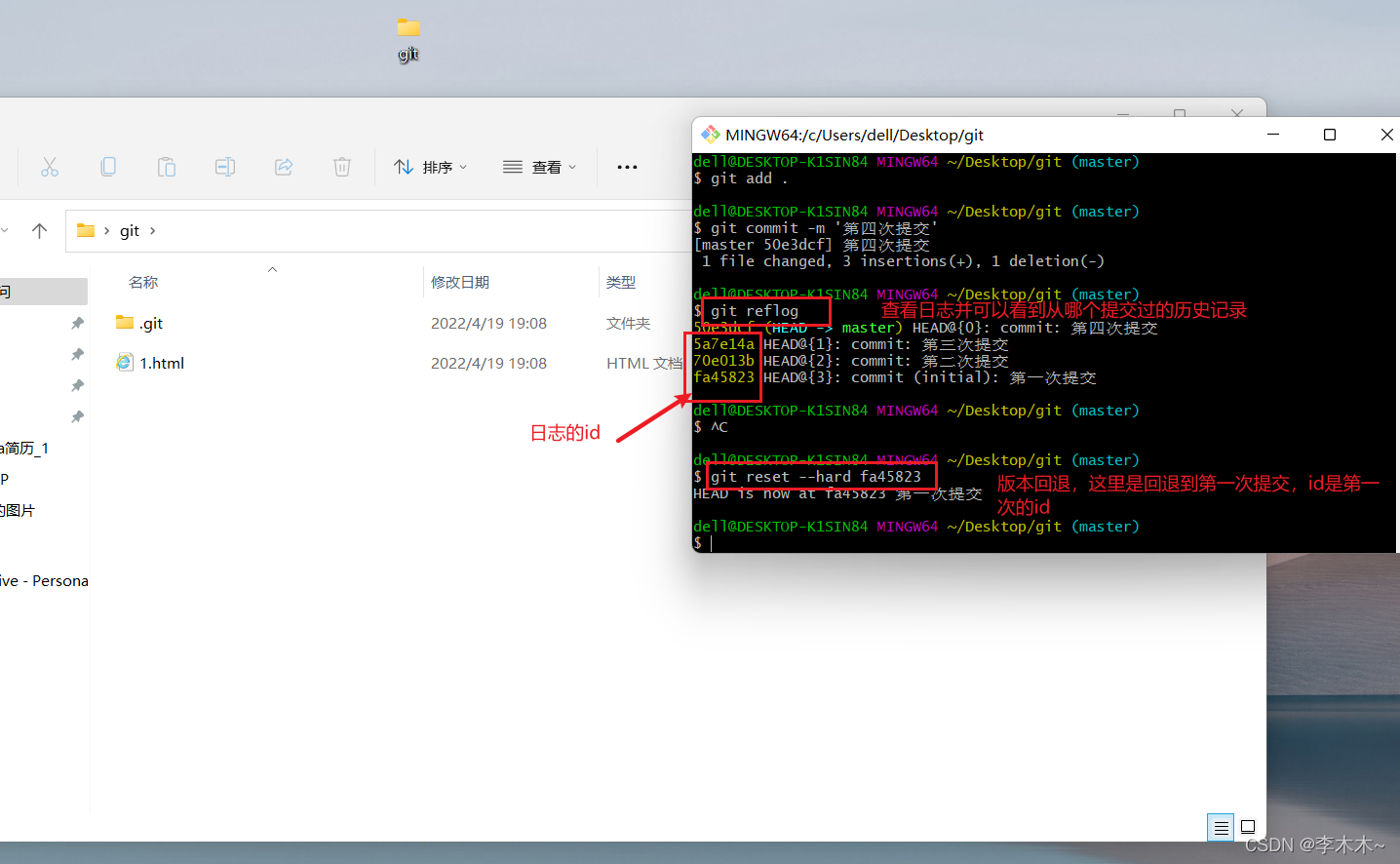This screenshot has height=864, width=1400.
Task: Sort by the 修改日期 column header
Action: pos(460,282)
